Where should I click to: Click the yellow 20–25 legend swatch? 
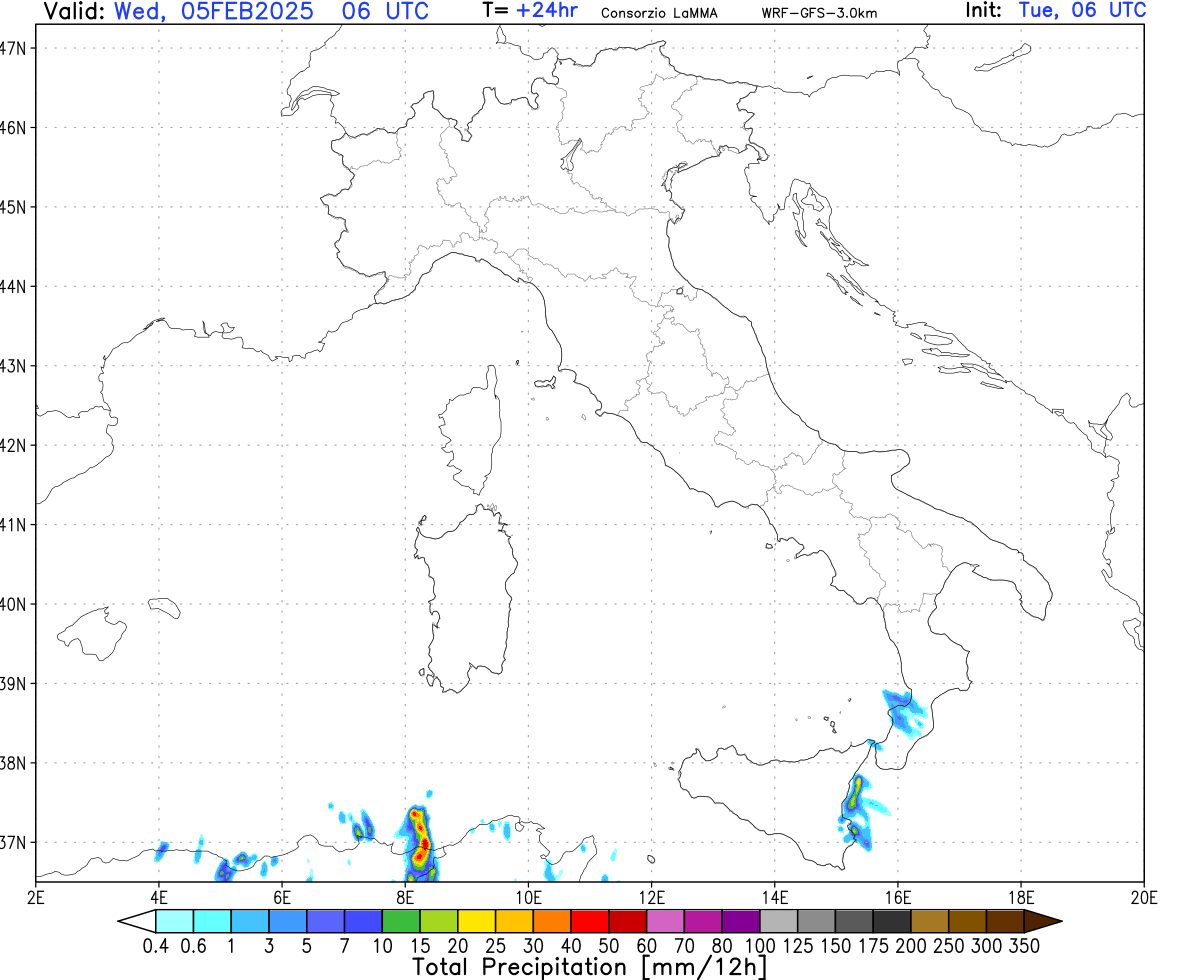[x=476, y=921]
